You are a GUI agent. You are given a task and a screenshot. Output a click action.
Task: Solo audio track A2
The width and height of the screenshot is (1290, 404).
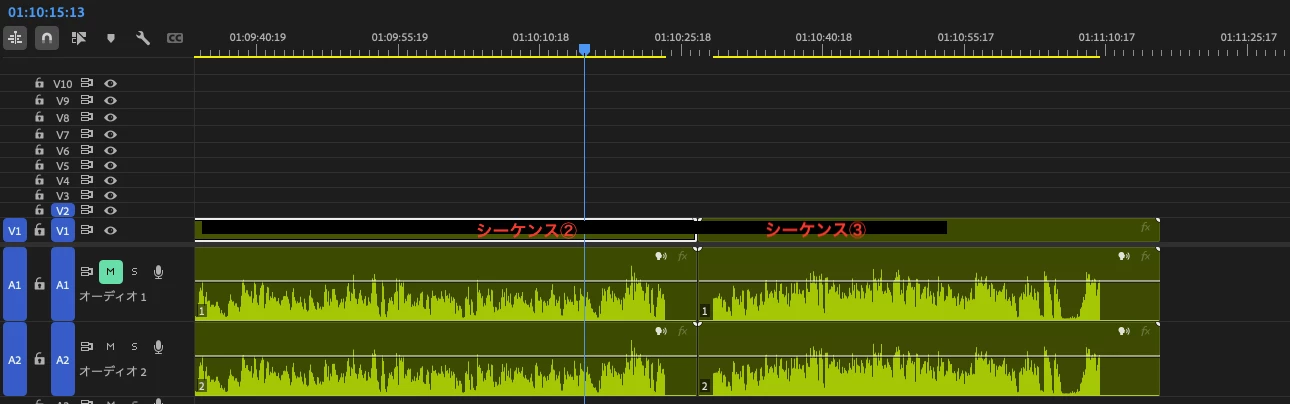pos(135,346)
